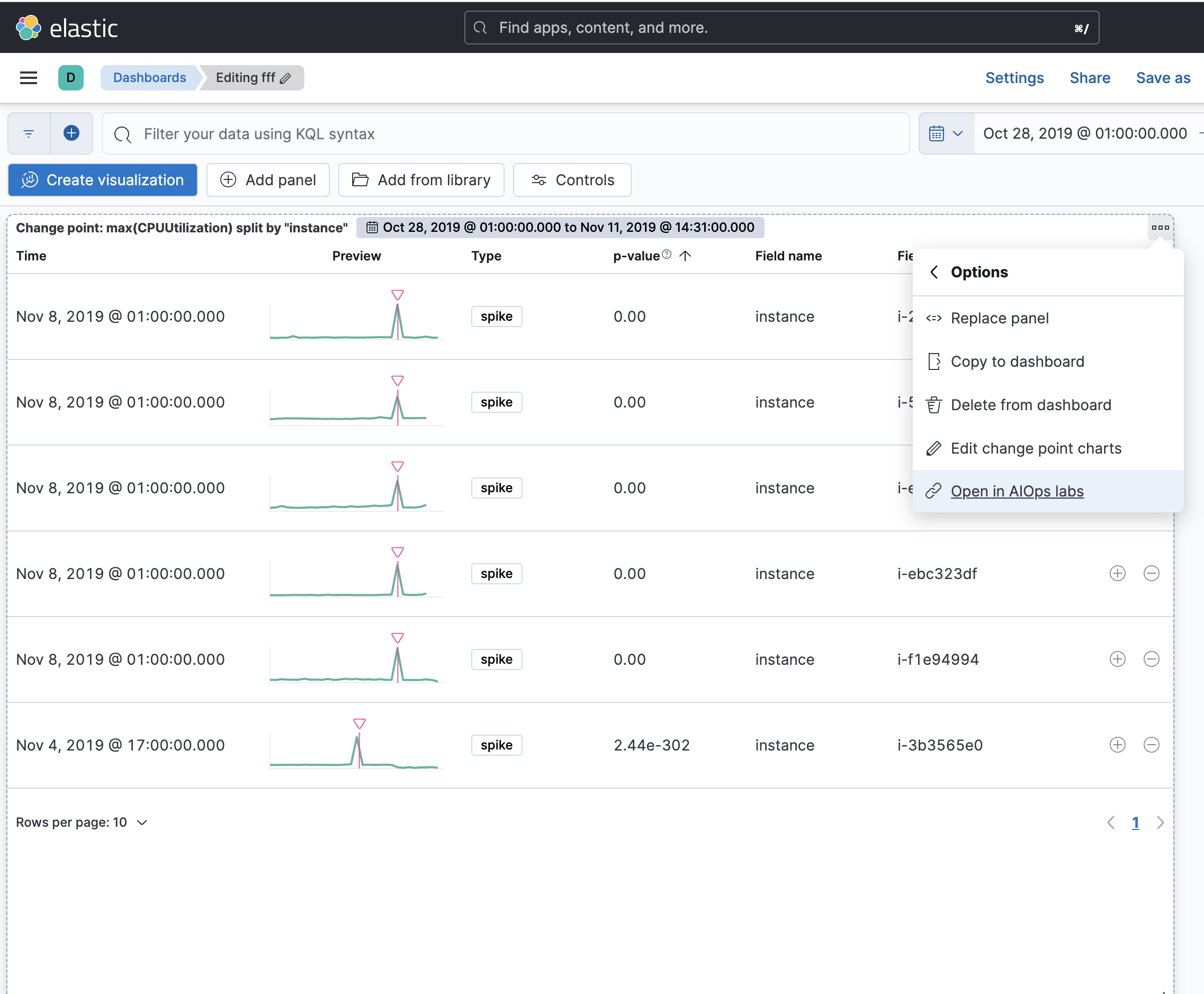Image resolution: width=1204 pixels, height=994 pixels.
Task: Click preview chart of first row
Action: point(356,316)
